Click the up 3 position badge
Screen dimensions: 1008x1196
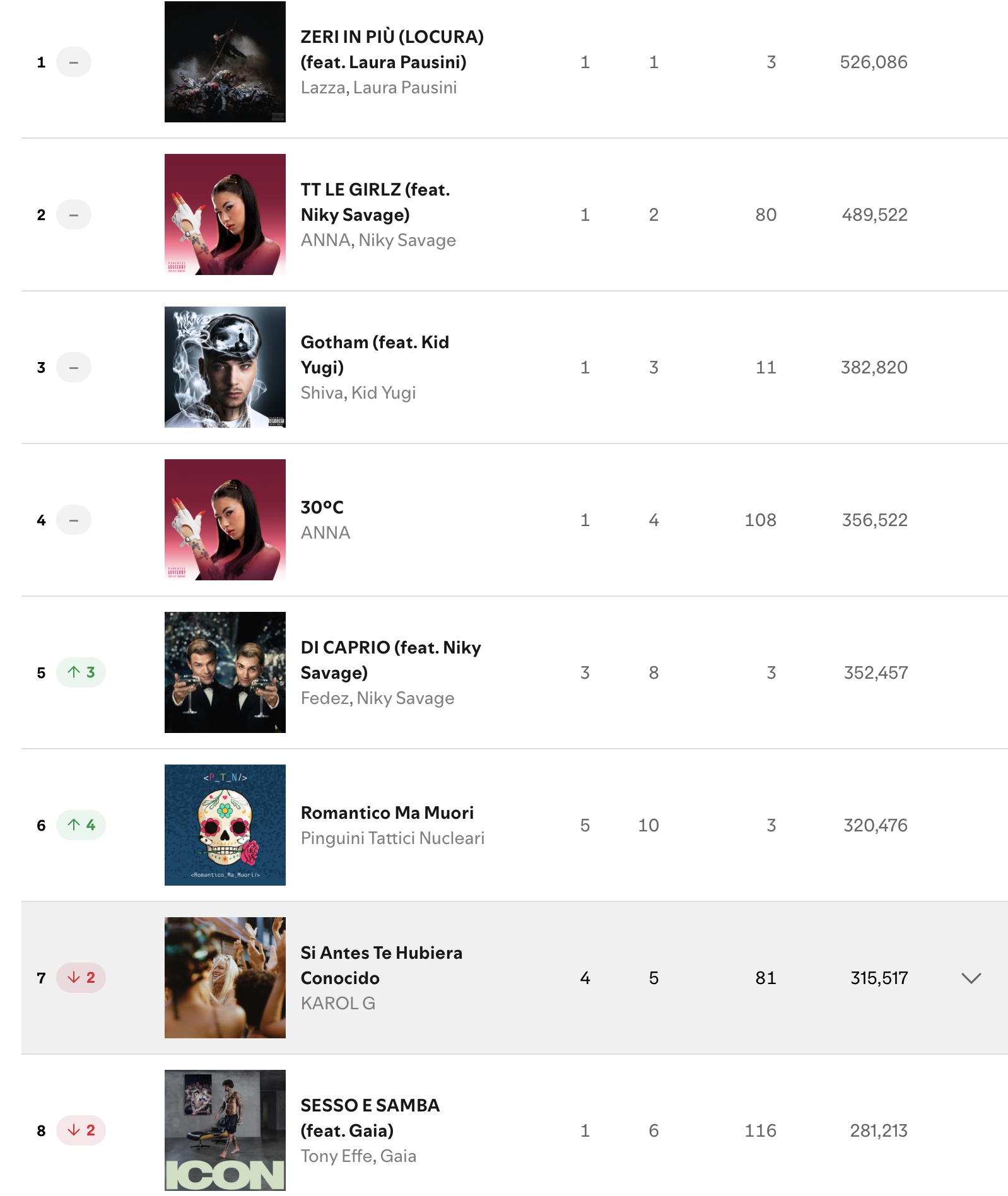(81, 672)
